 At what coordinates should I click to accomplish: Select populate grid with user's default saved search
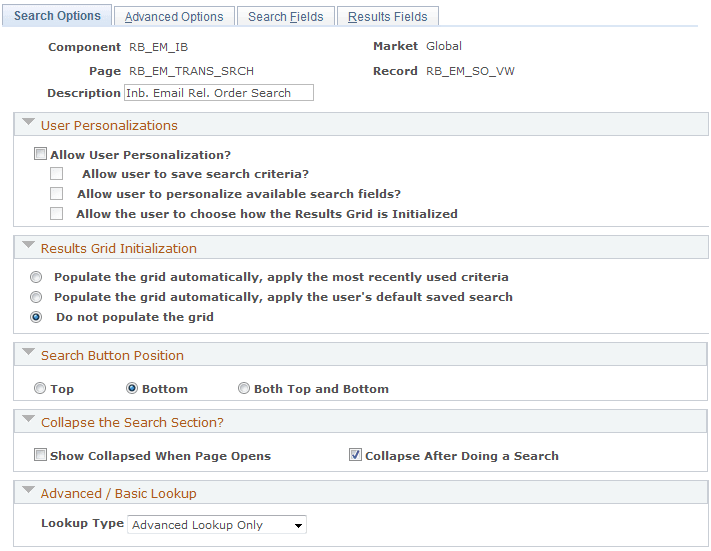[36, 297]
